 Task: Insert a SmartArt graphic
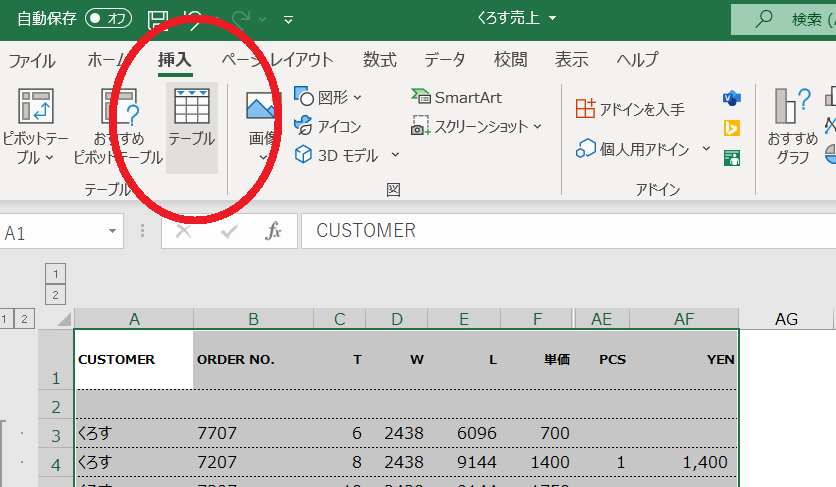click(456, 98)
